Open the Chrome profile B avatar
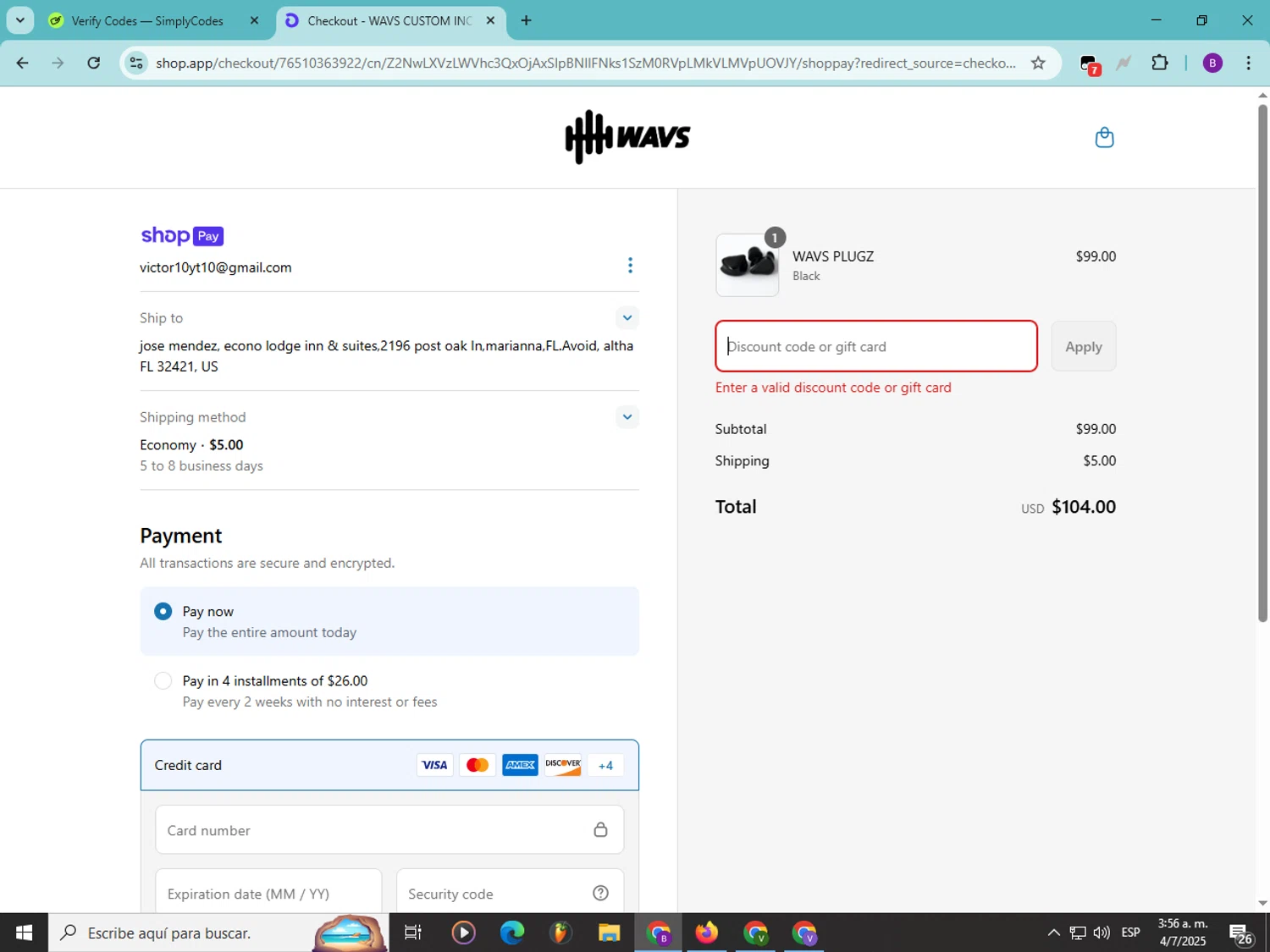The image size is (1270, 952). [x=1212, y=63]
